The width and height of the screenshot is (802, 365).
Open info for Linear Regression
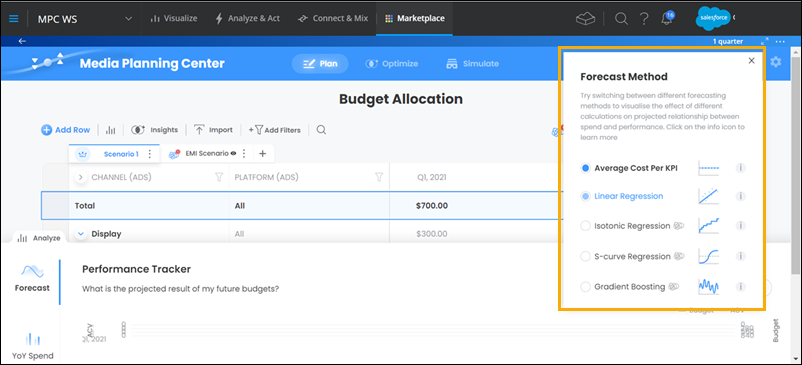(741, 196)
